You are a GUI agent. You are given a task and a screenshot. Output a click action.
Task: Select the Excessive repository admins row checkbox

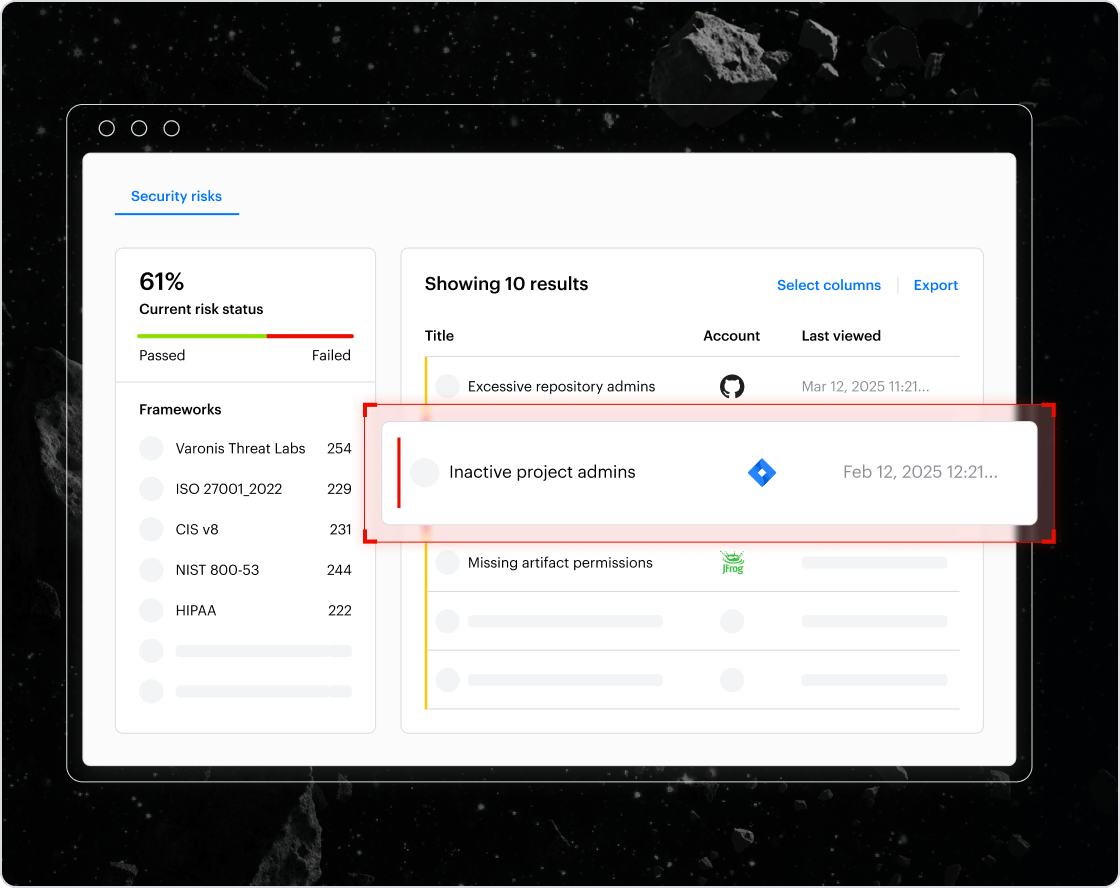[447, 386]
